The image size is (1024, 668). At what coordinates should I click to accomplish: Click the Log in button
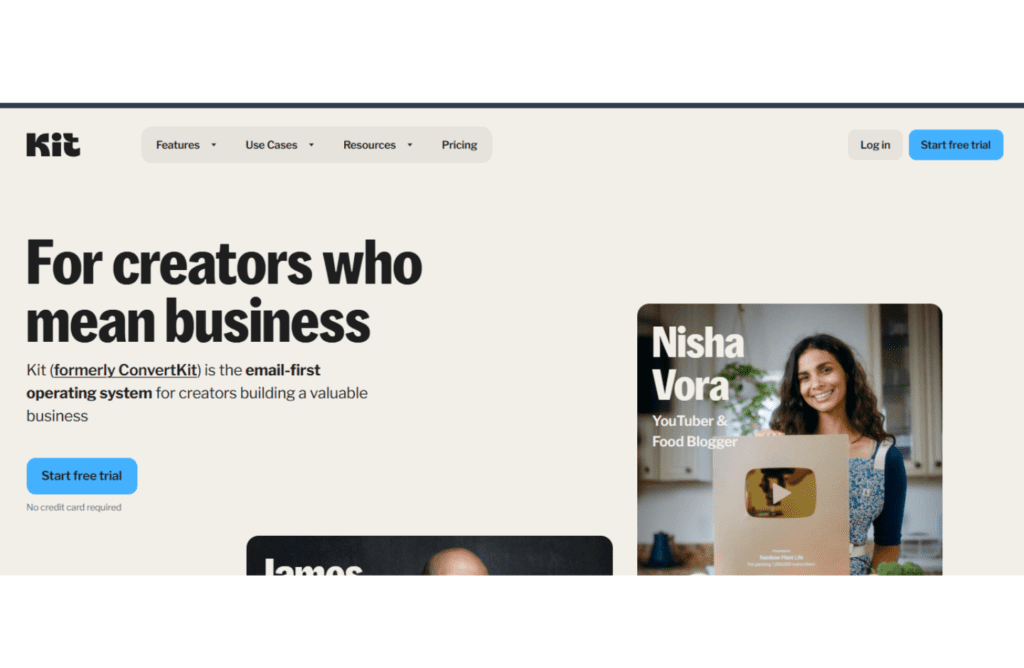pos(874,145)
